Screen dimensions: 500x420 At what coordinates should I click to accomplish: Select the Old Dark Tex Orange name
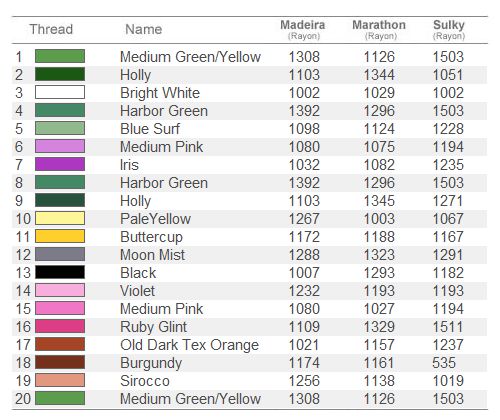click(189, 345)
